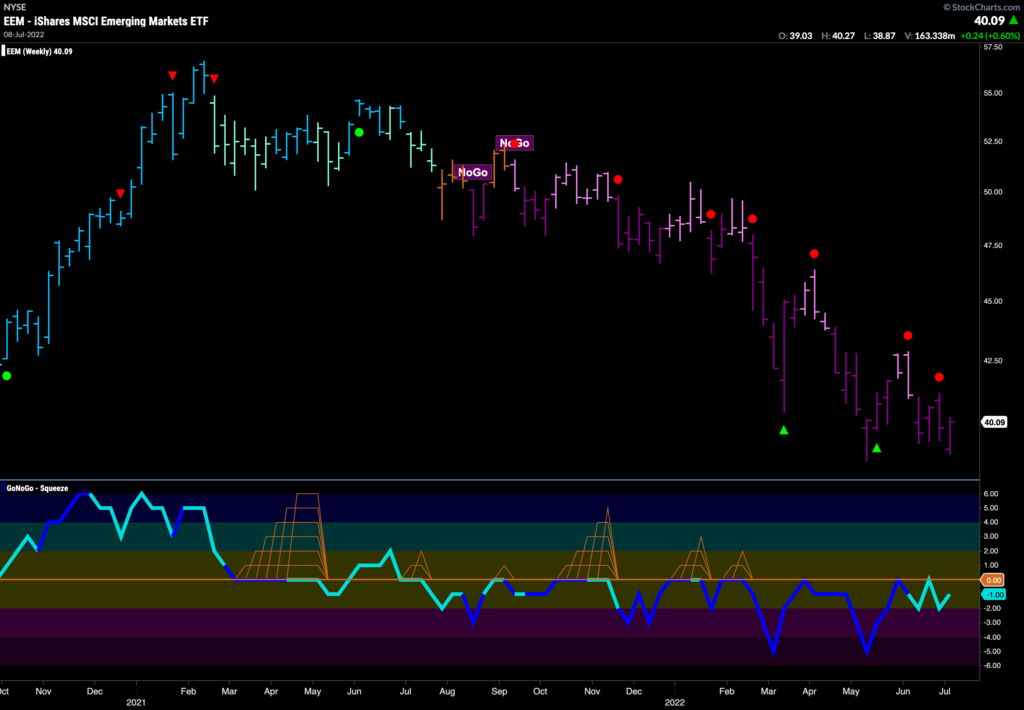Click the green up-triangle marker below May 2022 bars
The height and width of the screenshot is (710, 1024).
point(876,448)
